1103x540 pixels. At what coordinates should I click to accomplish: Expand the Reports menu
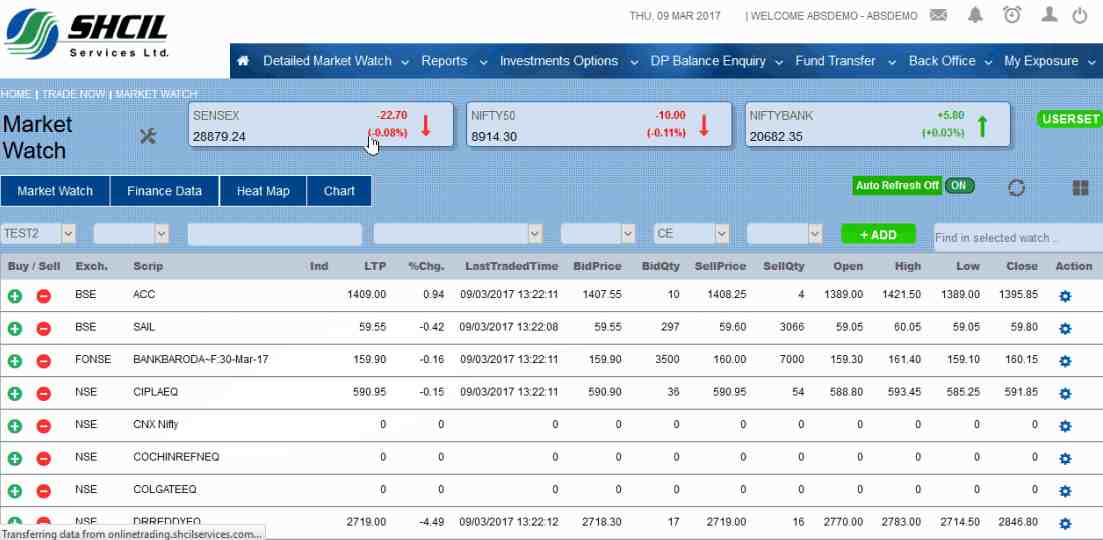tap(454, 61)
